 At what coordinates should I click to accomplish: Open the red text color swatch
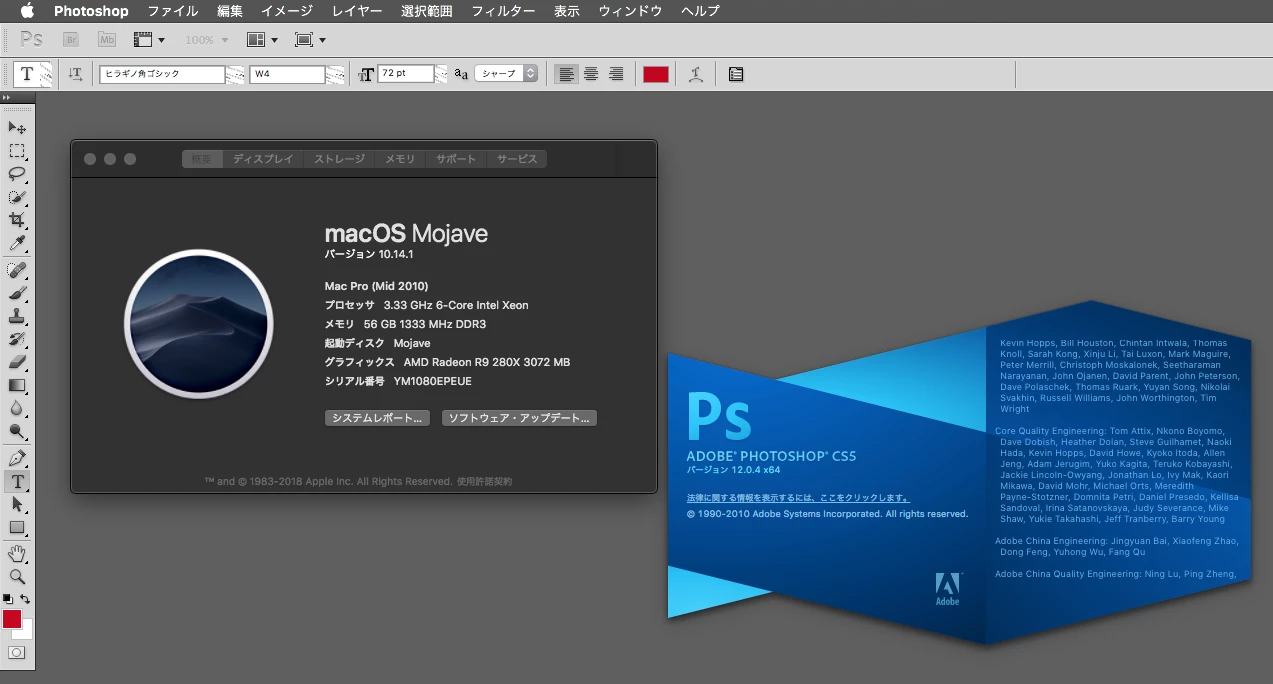pos(655,74)
